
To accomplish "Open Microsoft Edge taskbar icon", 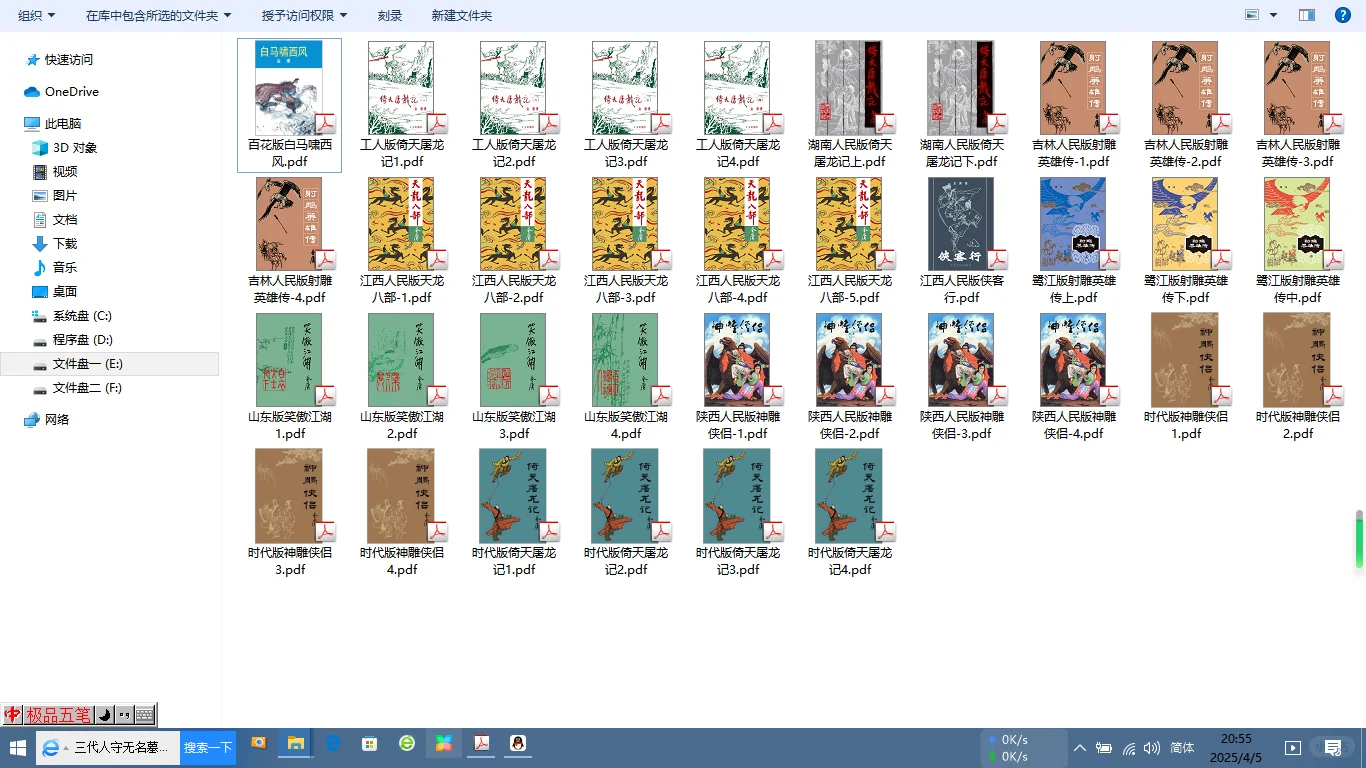I will (333, 744).
